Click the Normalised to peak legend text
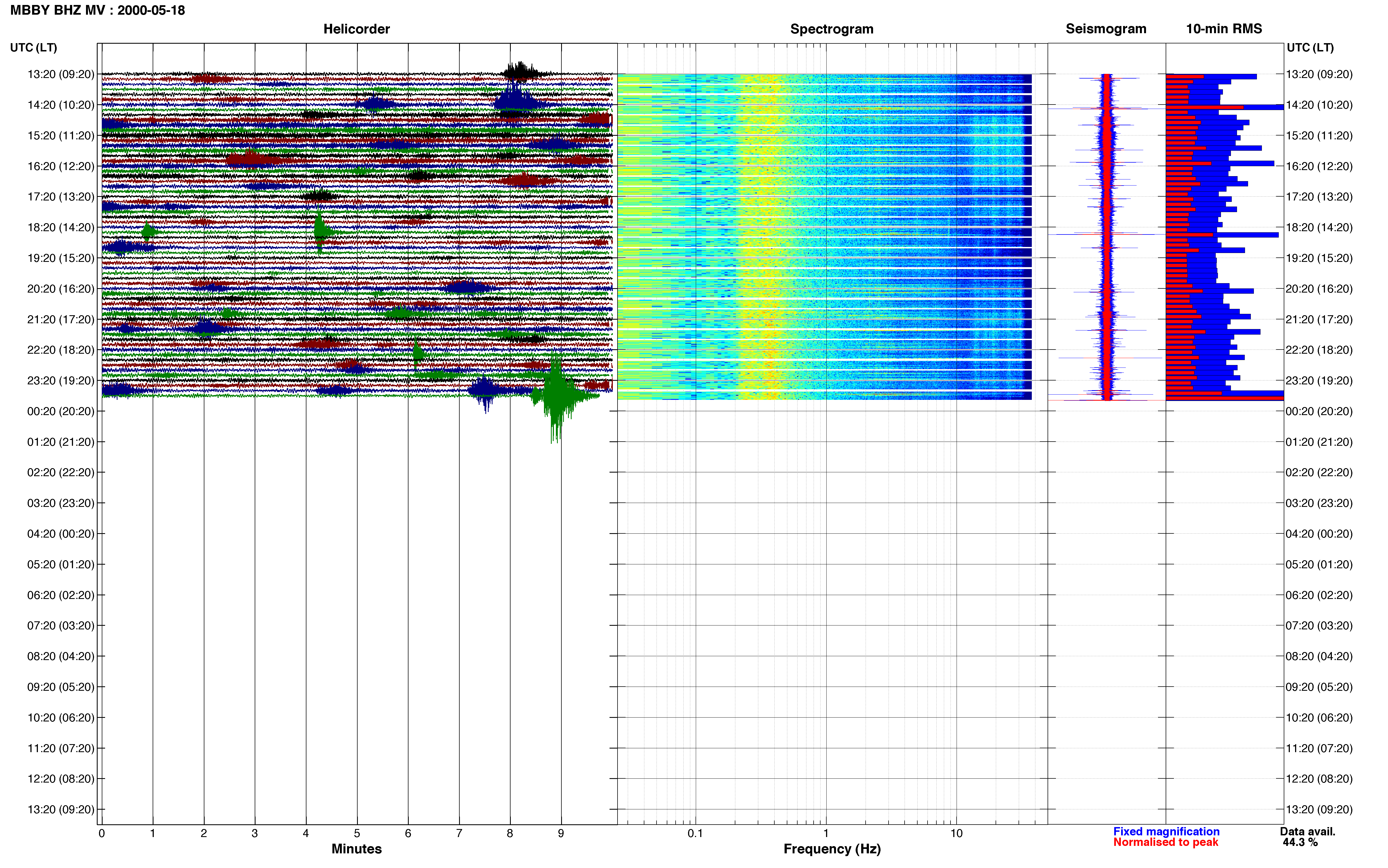Screen dimensions: 1388x868 (x=1165, y=842)
